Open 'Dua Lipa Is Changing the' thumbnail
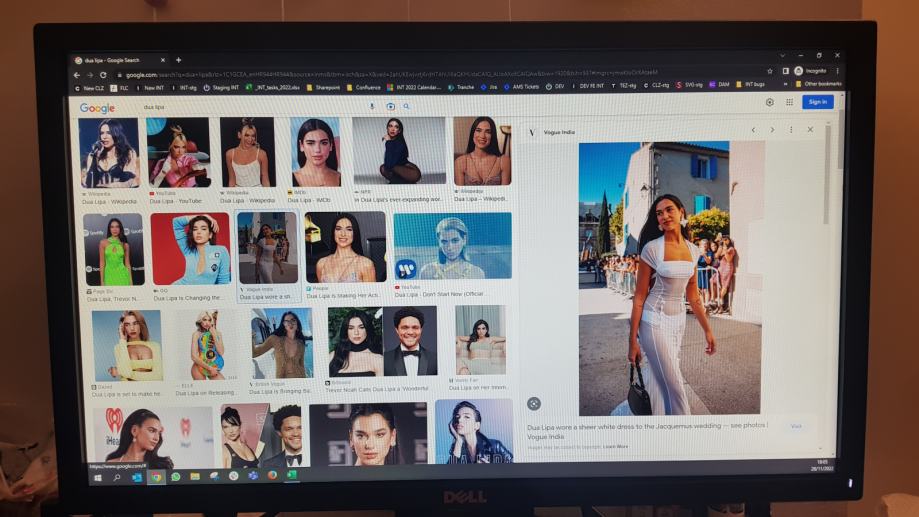 point(190,249)
